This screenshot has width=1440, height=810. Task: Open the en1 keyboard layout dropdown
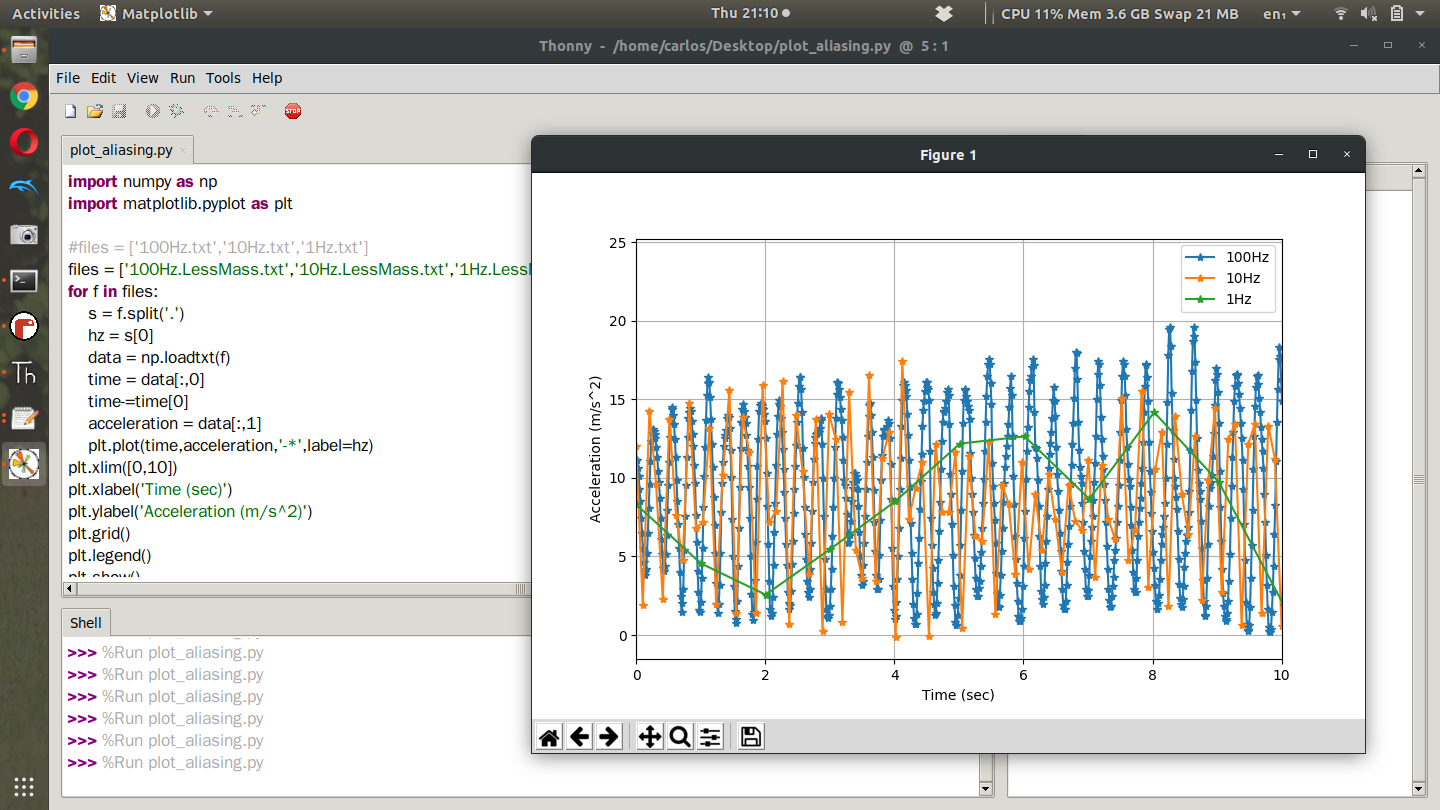[x=1282, y=13]
